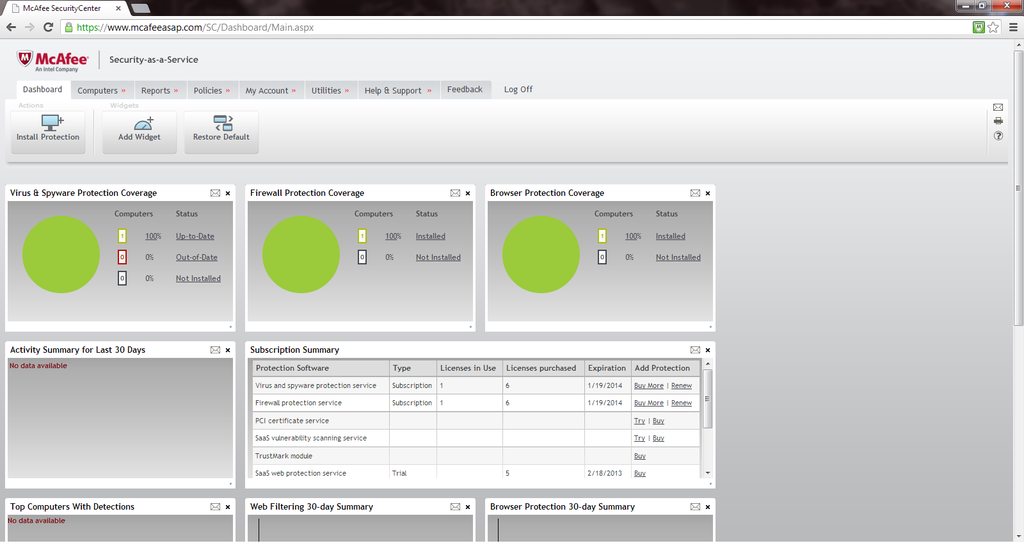Viewport: 1024px width, 557px height.
Task: Bookmark this page with the star icon
Action: (993, 27)
